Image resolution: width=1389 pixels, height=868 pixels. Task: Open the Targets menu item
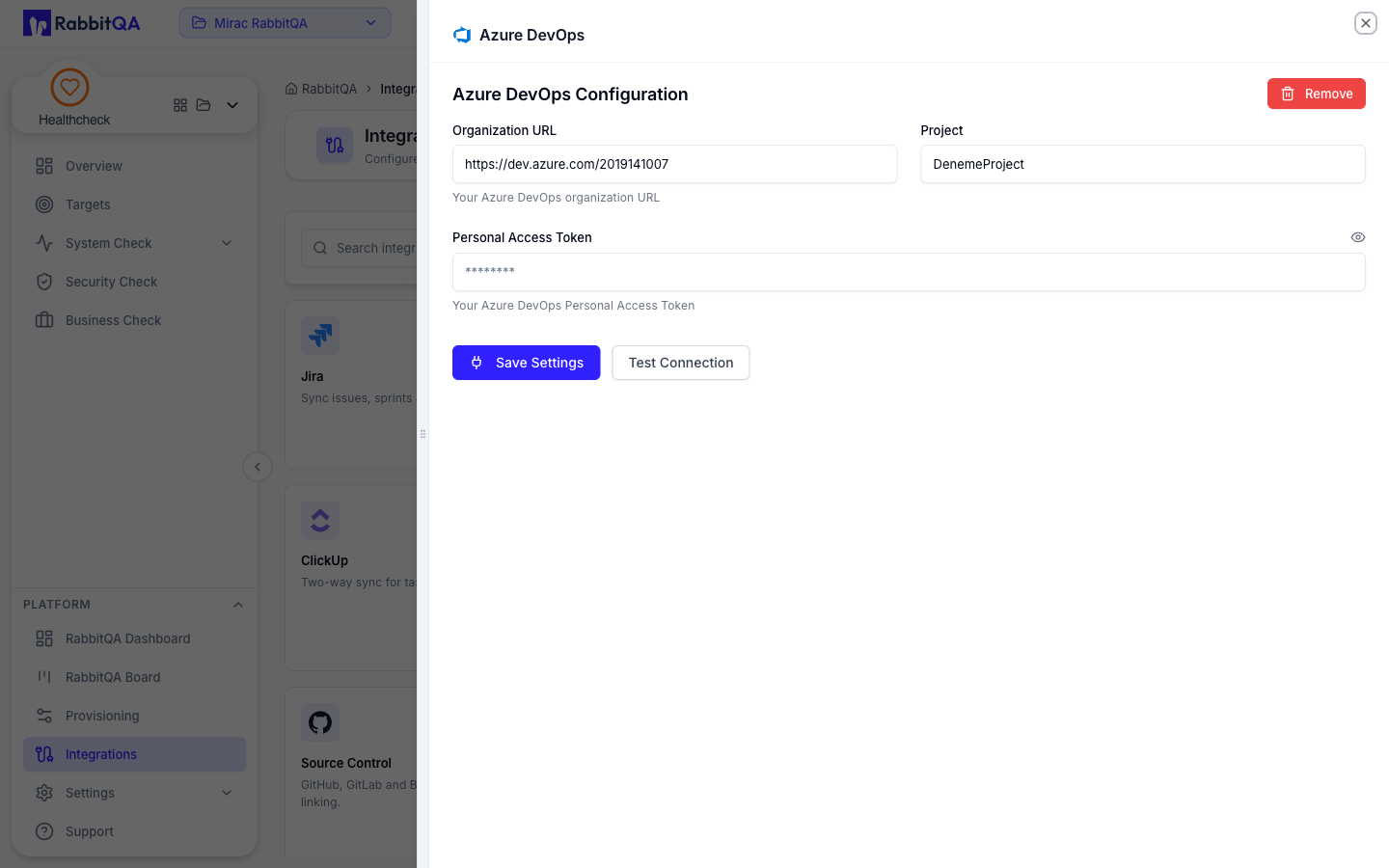(134, 204)
